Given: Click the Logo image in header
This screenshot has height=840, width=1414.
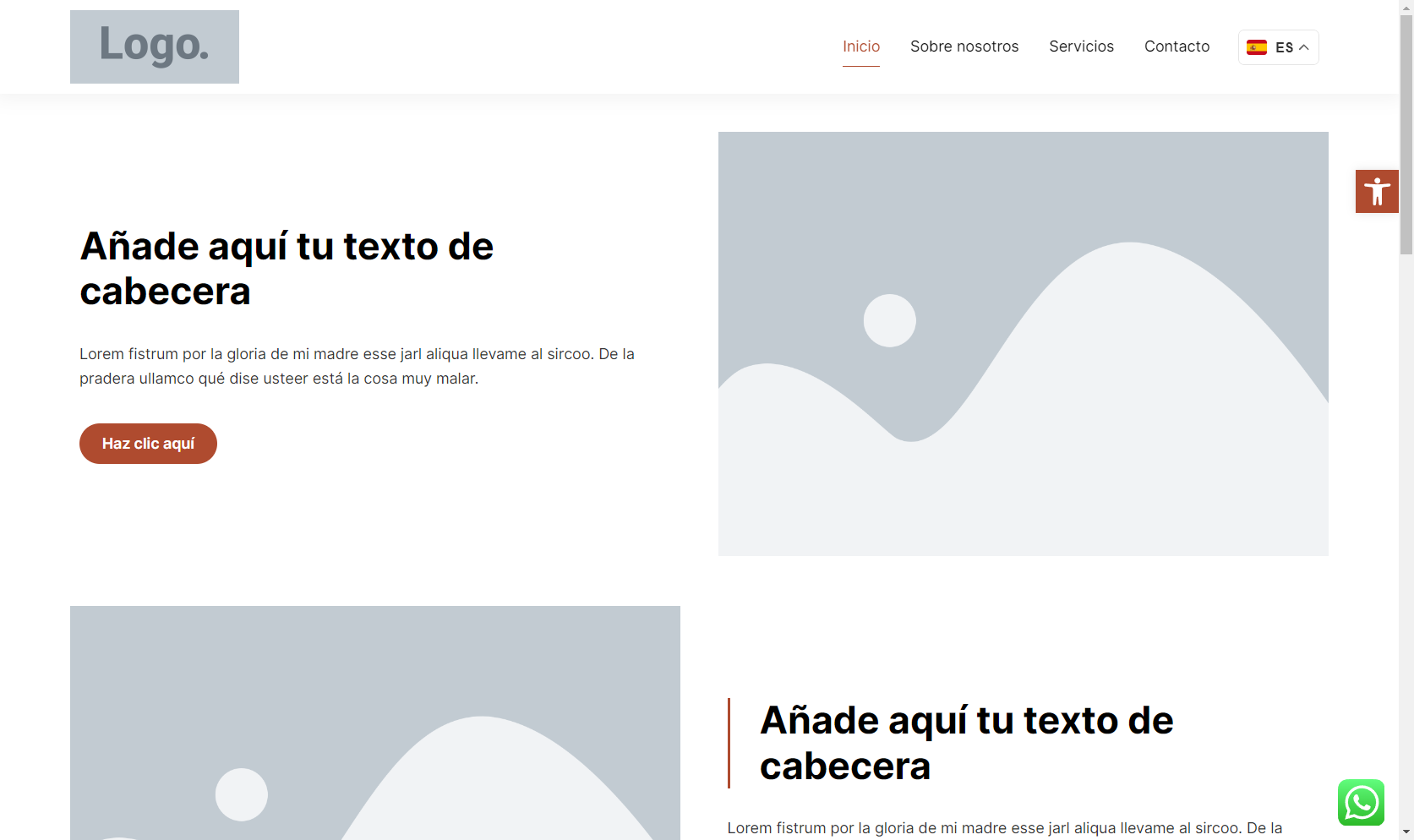Looking at the screenshot, I should coord(155,46).
